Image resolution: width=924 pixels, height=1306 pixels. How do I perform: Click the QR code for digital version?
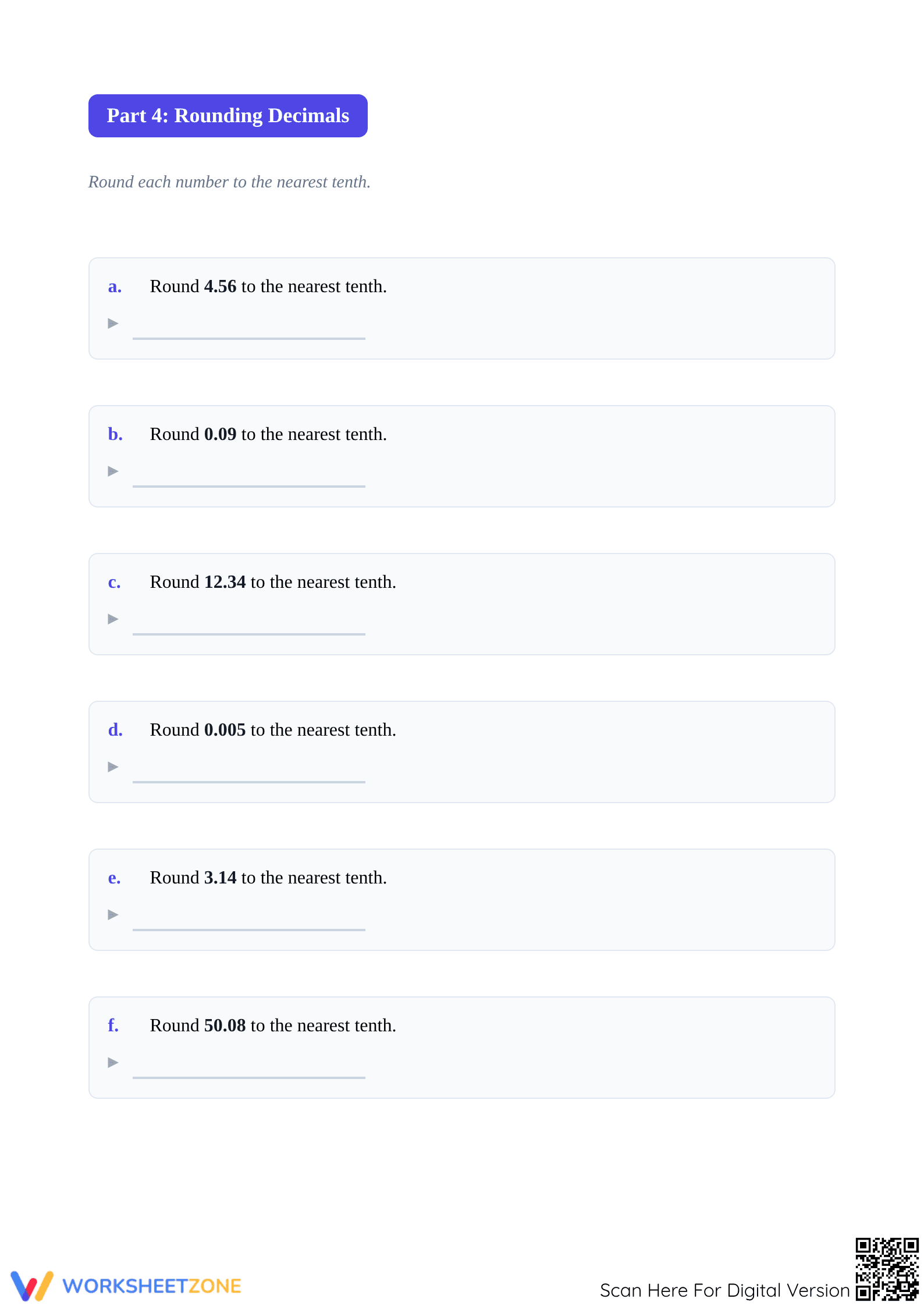[x=887, y=1269]
